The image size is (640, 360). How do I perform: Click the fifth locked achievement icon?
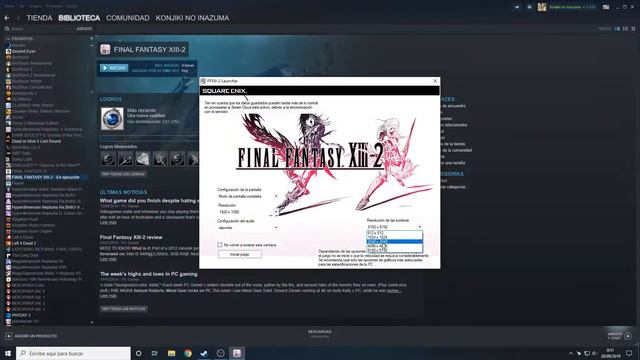coord(177,159)
